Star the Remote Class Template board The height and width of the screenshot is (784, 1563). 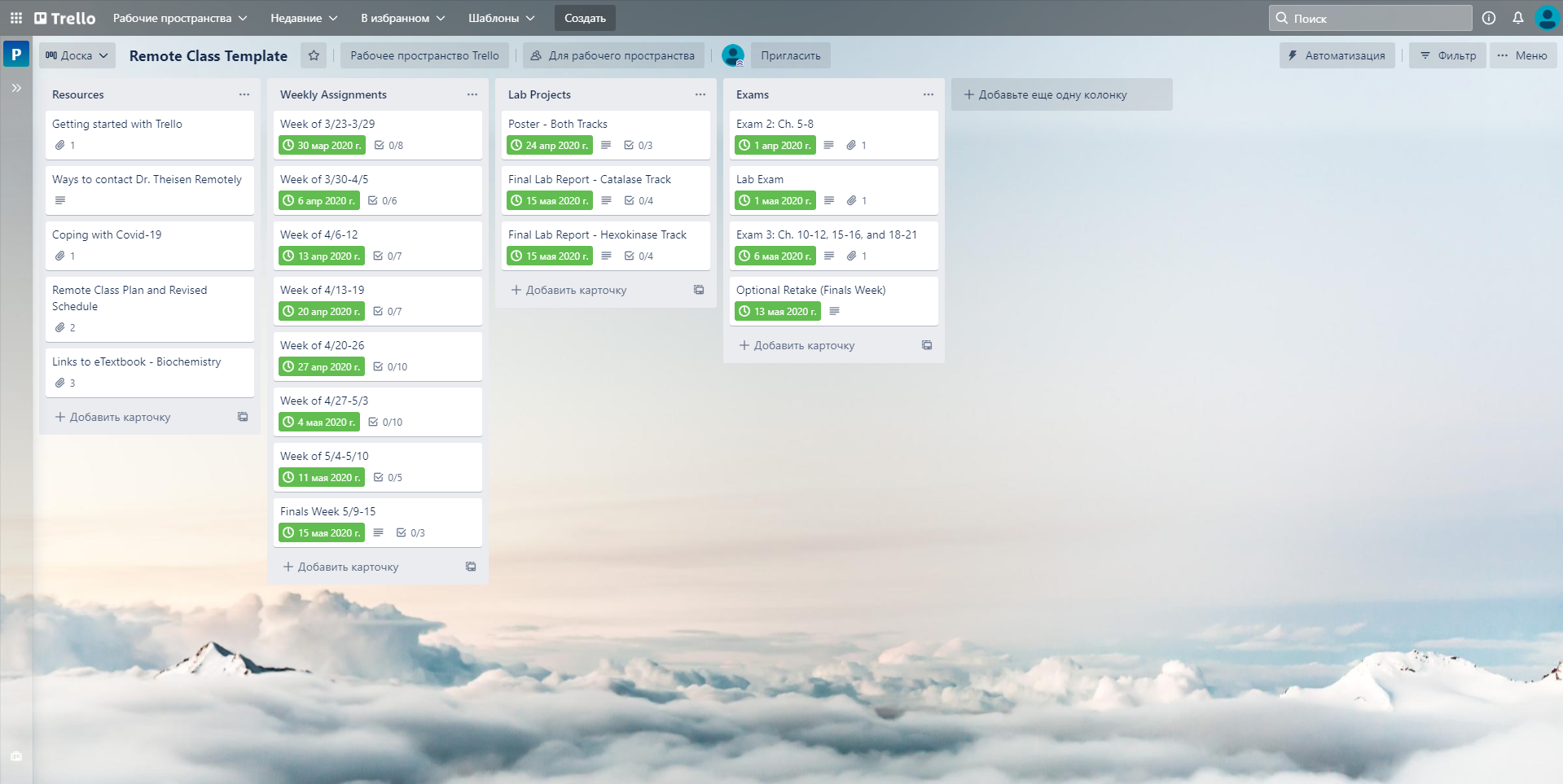tap(314, 55)
